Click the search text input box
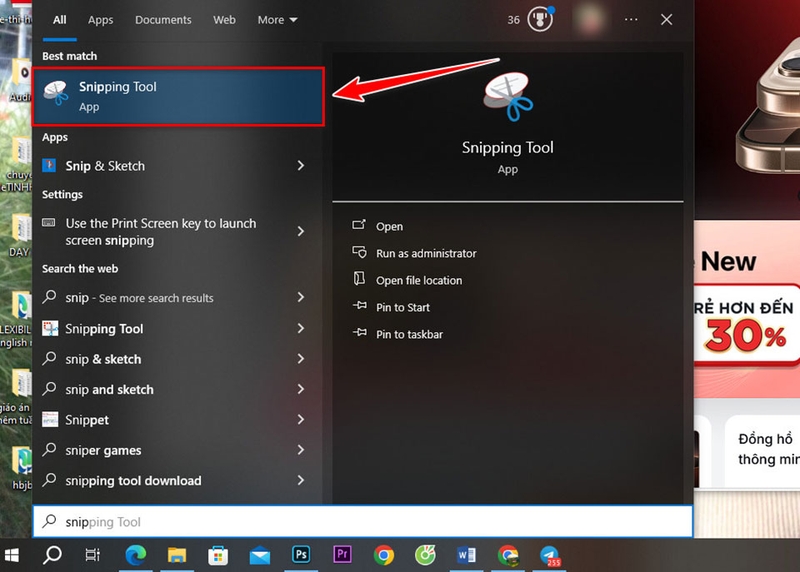Screen dimensions: 800x572 click(x=363, y=521)
